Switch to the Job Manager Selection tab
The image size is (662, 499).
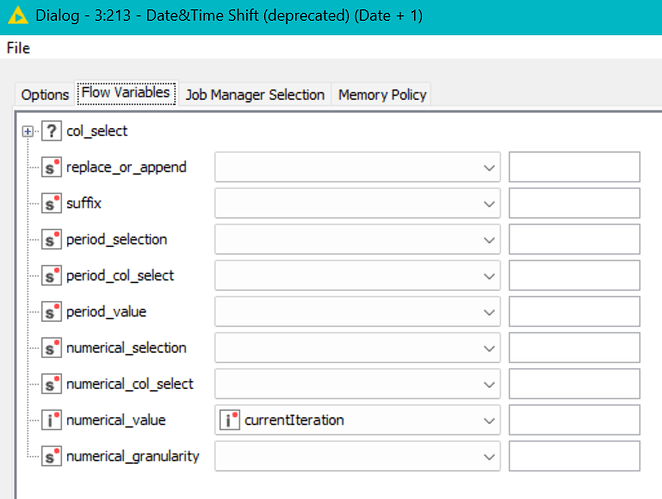click(x=255, y=95)
